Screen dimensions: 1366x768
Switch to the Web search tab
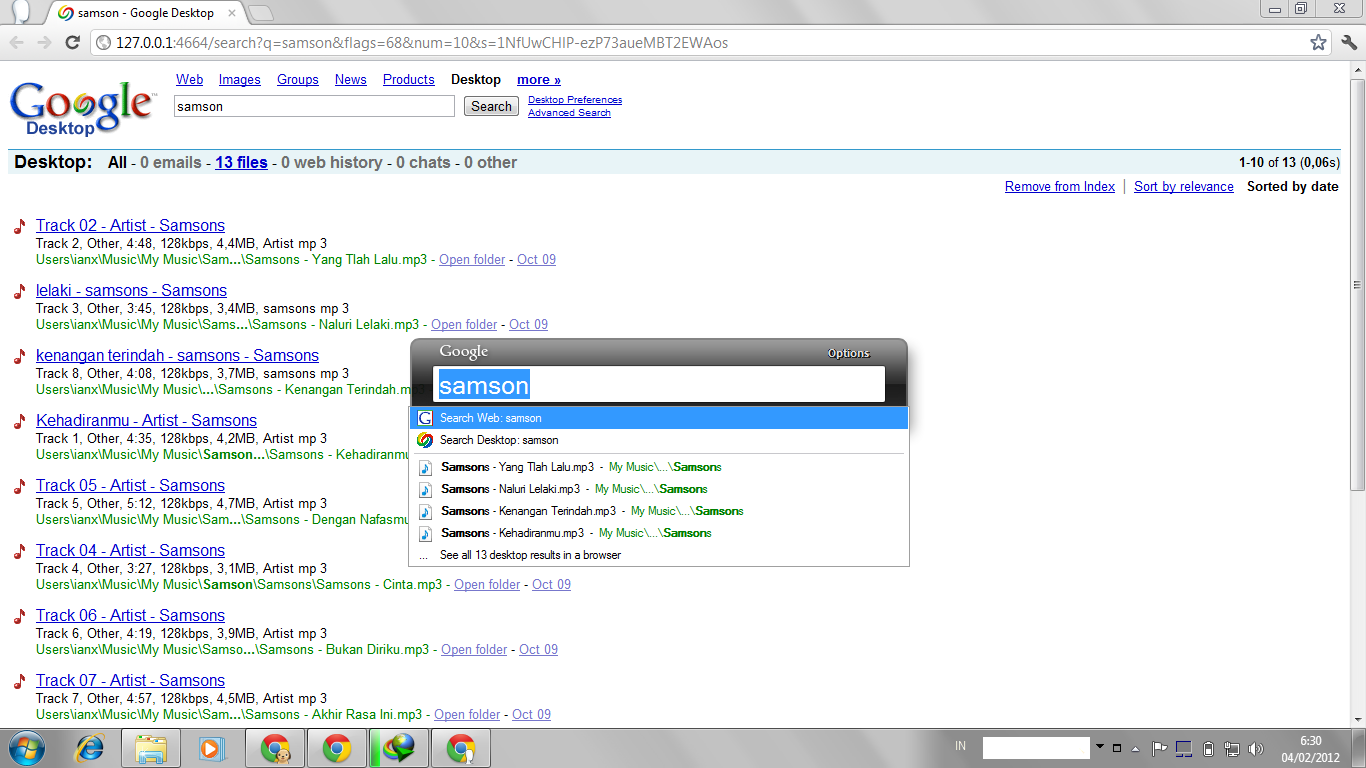coord(190,80)
